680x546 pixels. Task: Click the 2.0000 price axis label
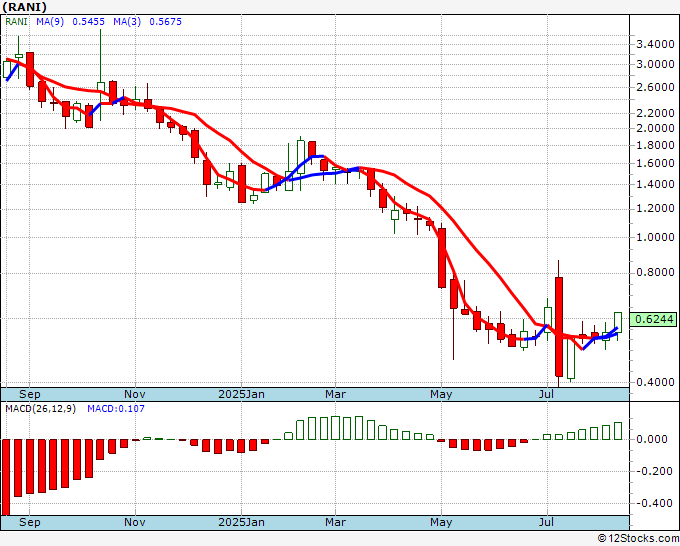click(655, 128)
